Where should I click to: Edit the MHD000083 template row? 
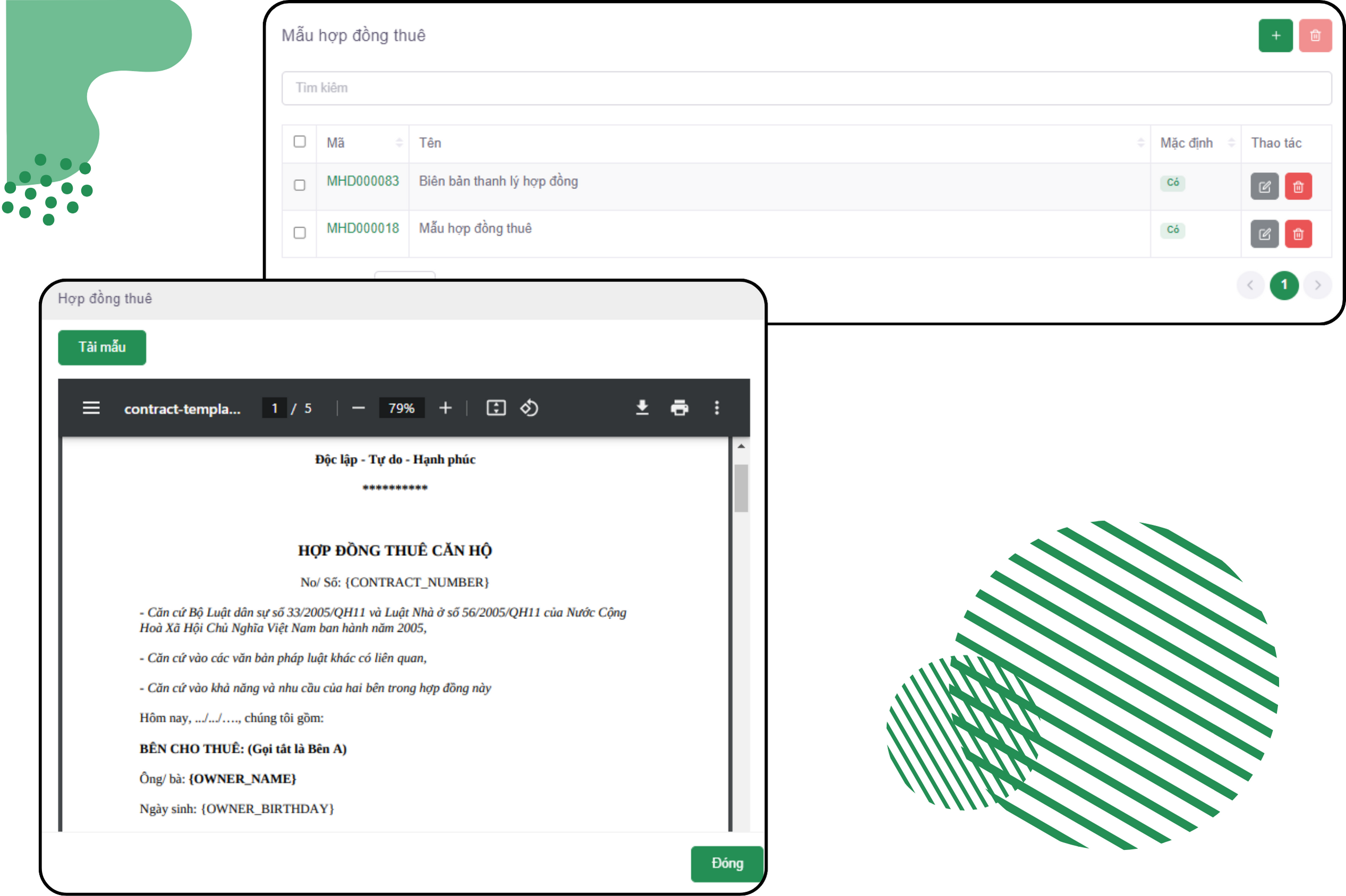(1264, 186)
